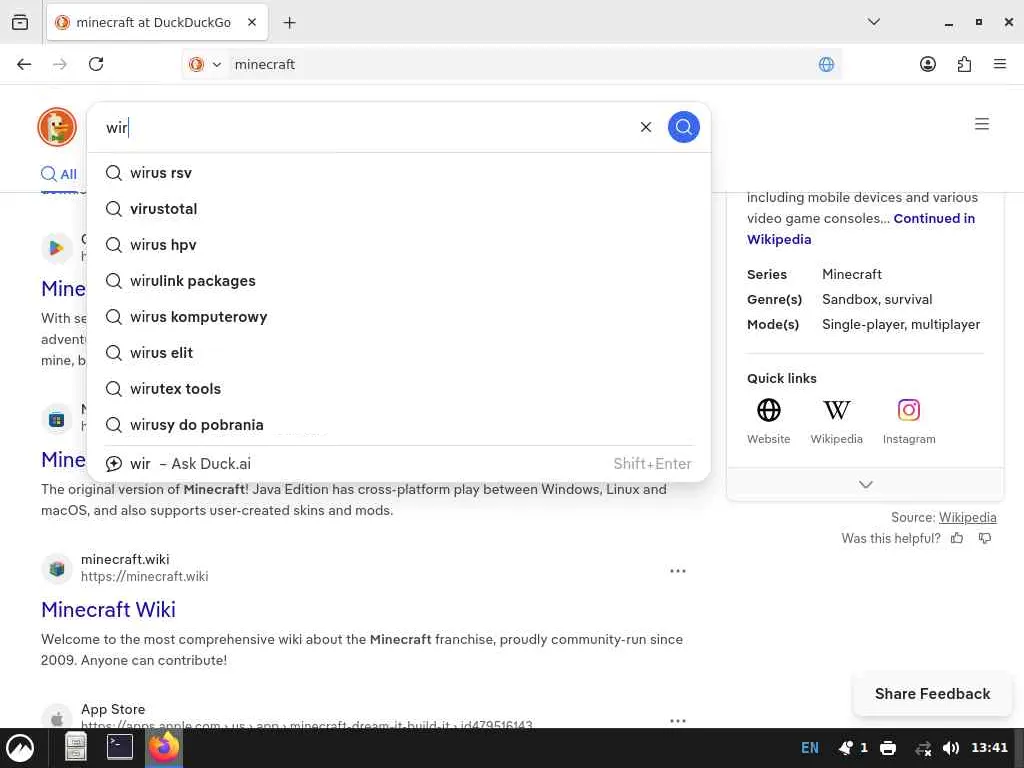Click the Share Feedback button
The height and width of the screenshot is (768, 1024).
click(x=932, y=694)
